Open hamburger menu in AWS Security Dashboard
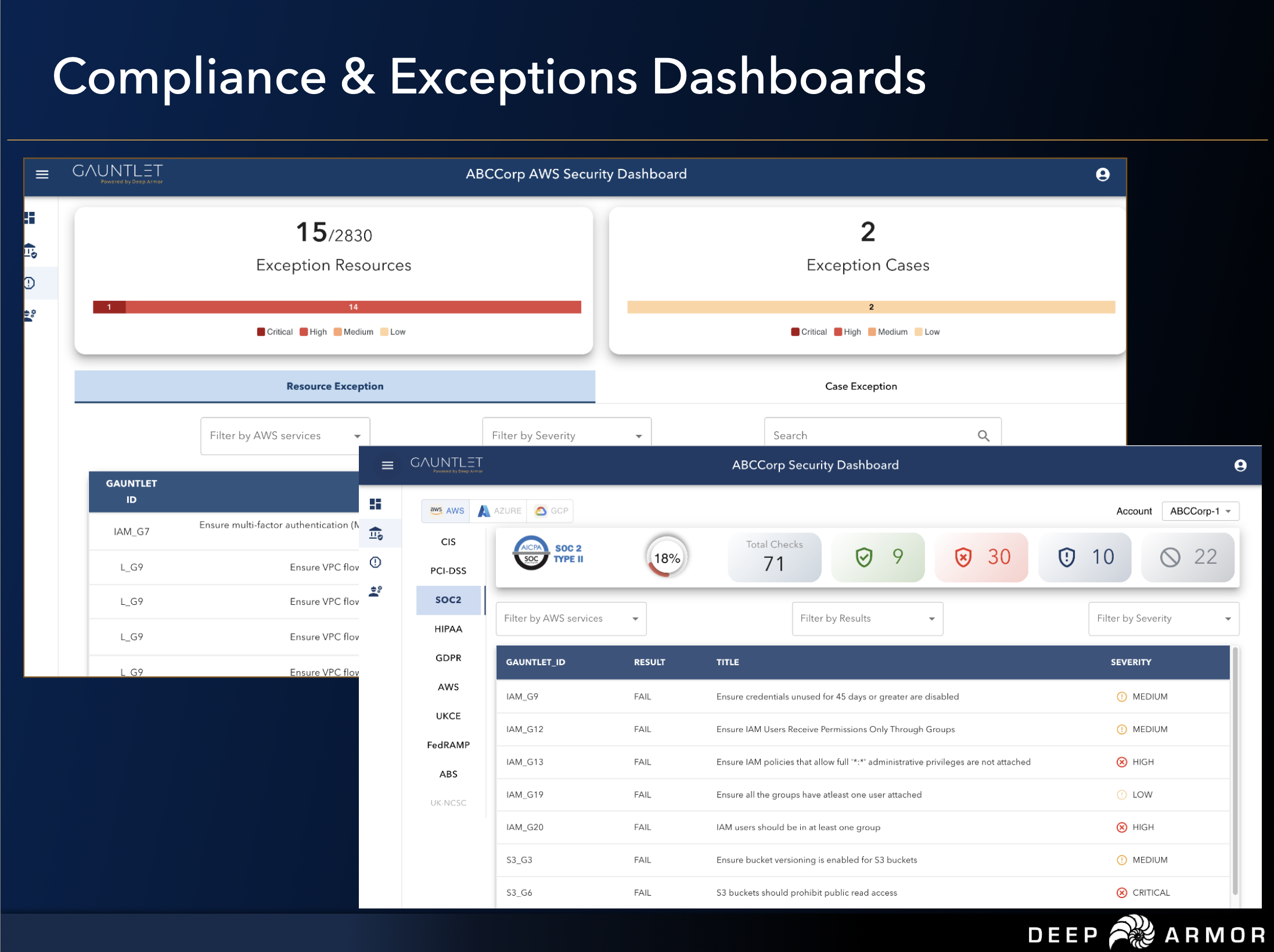 [x=42, y=174]
